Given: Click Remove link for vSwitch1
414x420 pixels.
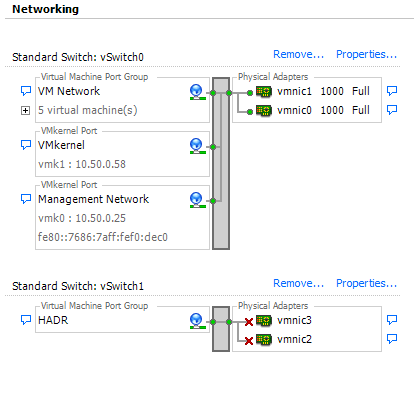Looking at the screenshot, I should point(298,283).
